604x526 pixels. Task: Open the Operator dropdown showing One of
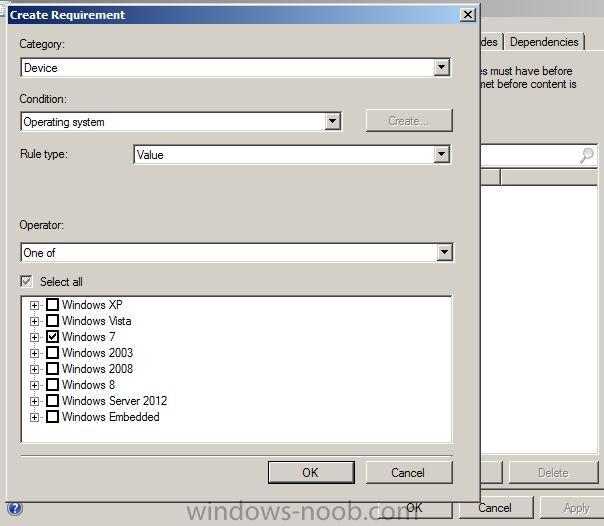click(237, 253)
